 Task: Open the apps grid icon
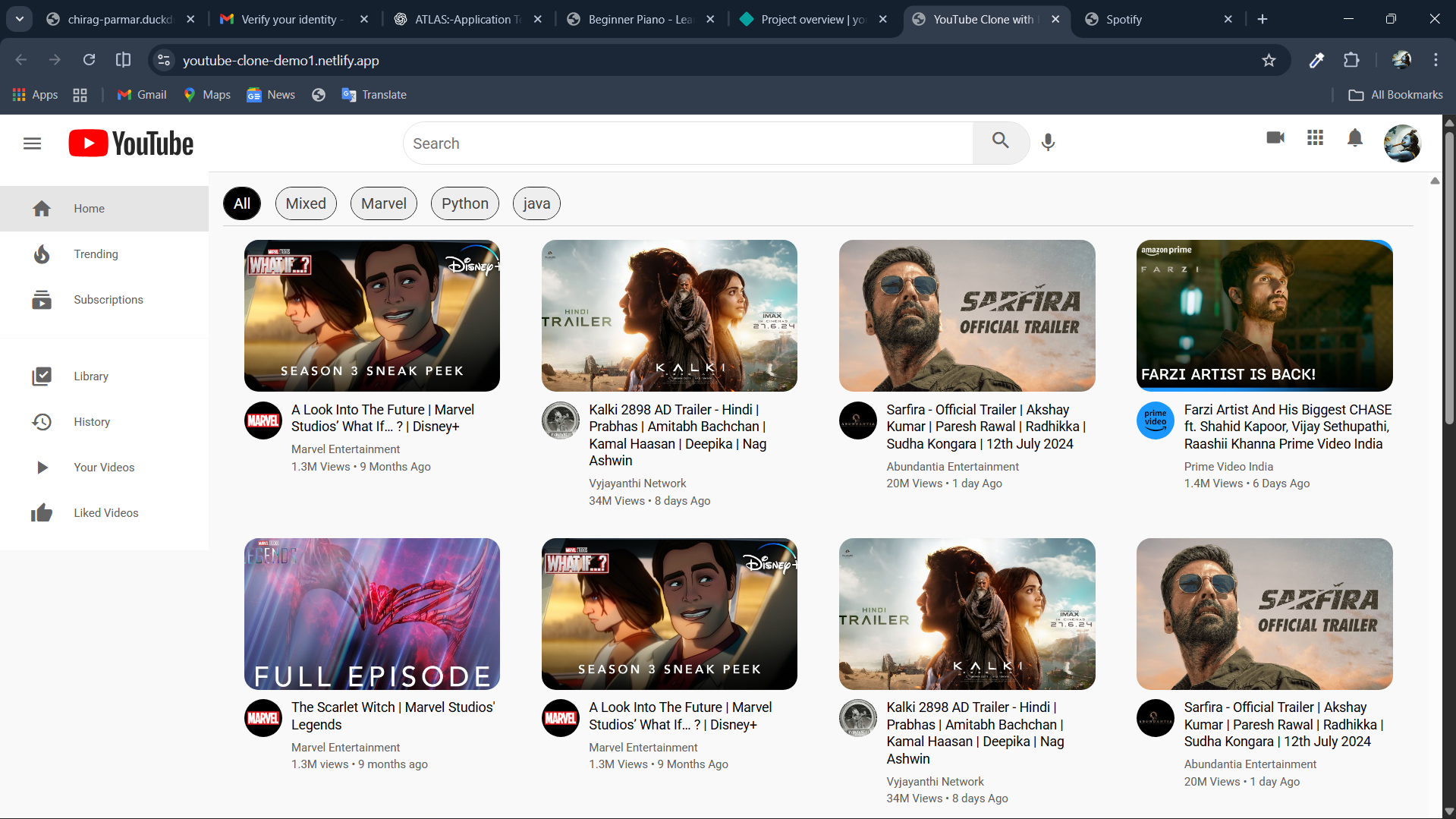[1315, 138]
